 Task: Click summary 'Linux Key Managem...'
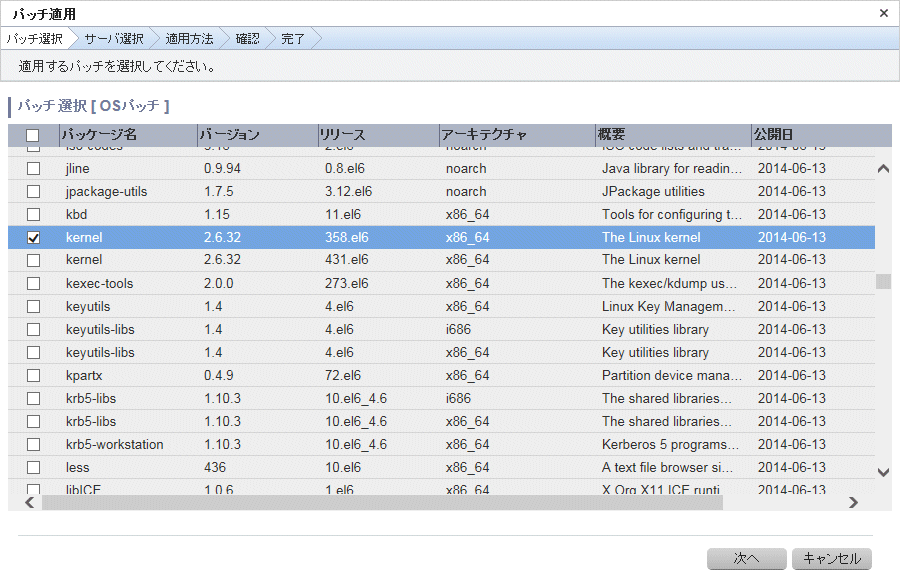pos(668,307)
